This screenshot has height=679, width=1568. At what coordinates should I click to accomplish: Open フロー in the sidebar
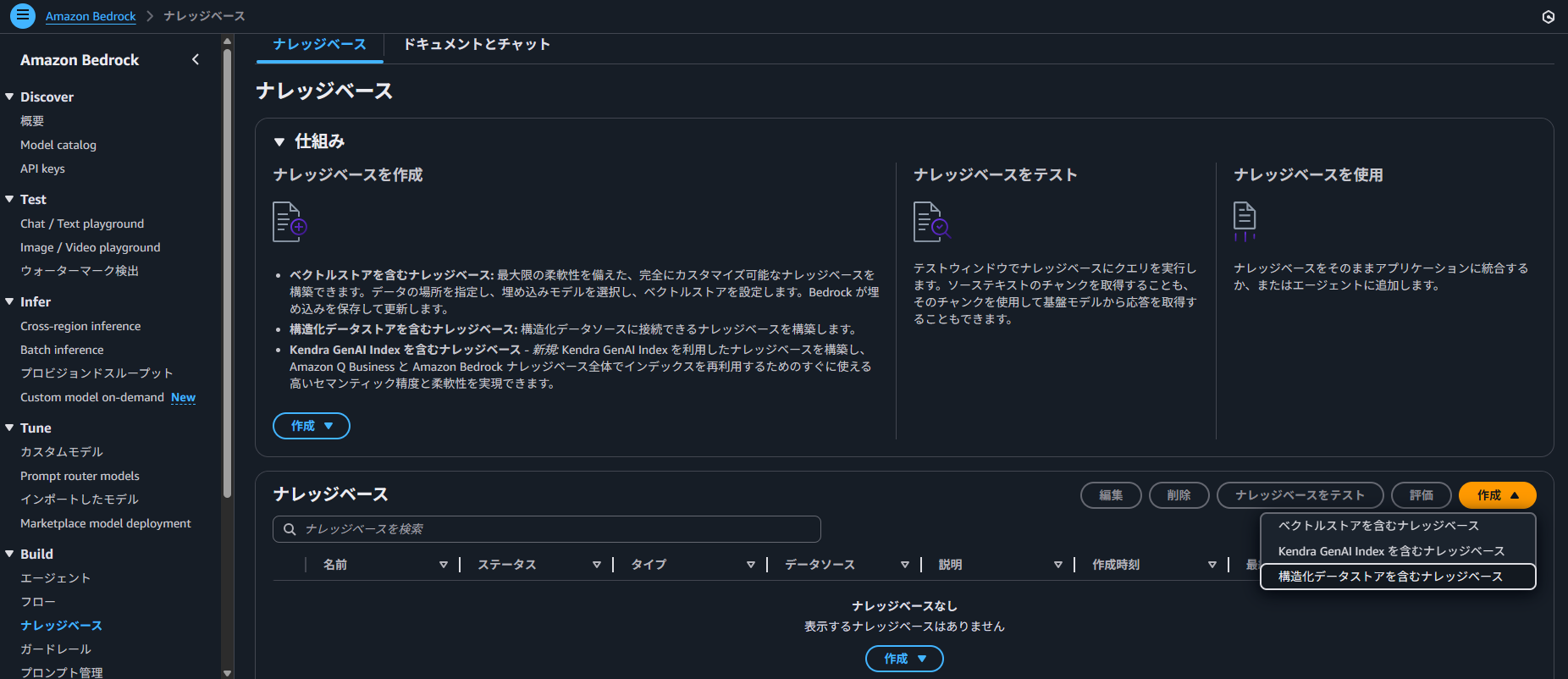[x=38, y=602]
